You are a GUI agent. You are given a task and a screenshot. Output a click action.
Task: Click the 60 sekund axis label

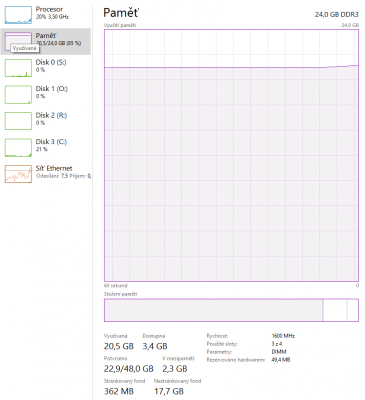pyautogui.click(x=115, y=286)
